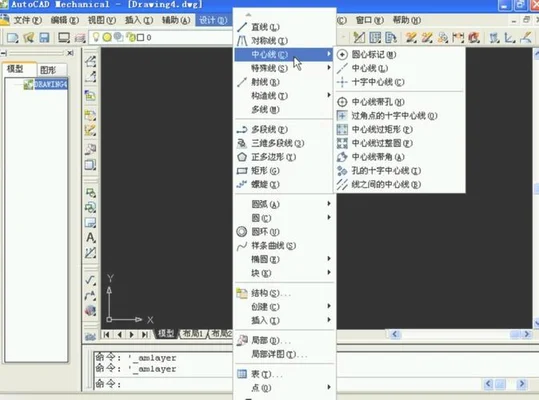The height and width of the screenshot is (400, 539).
Task: Open the 插入 Insert menu bar item
Action: (139, 20)
